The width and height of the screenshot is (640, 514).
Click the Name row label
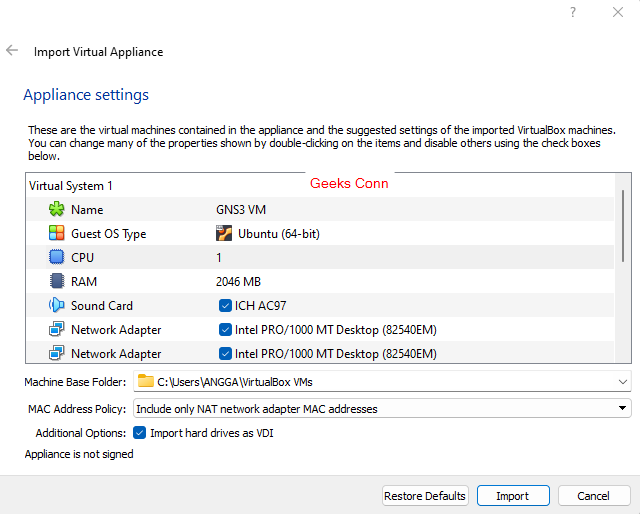pyautogui.click(x=87, y=209)
